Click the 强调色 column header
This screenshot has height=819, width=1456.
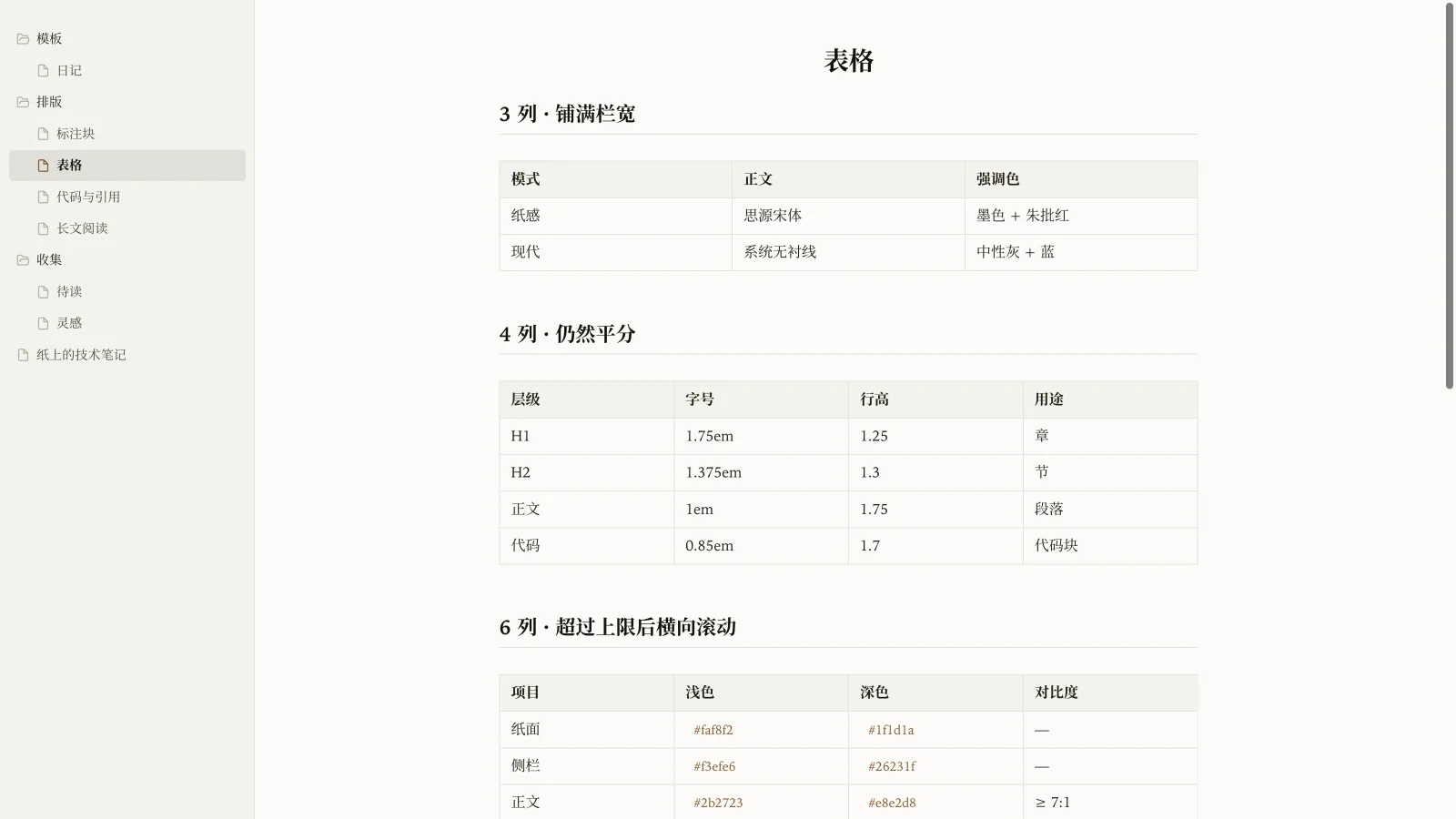coord(1081,179)
